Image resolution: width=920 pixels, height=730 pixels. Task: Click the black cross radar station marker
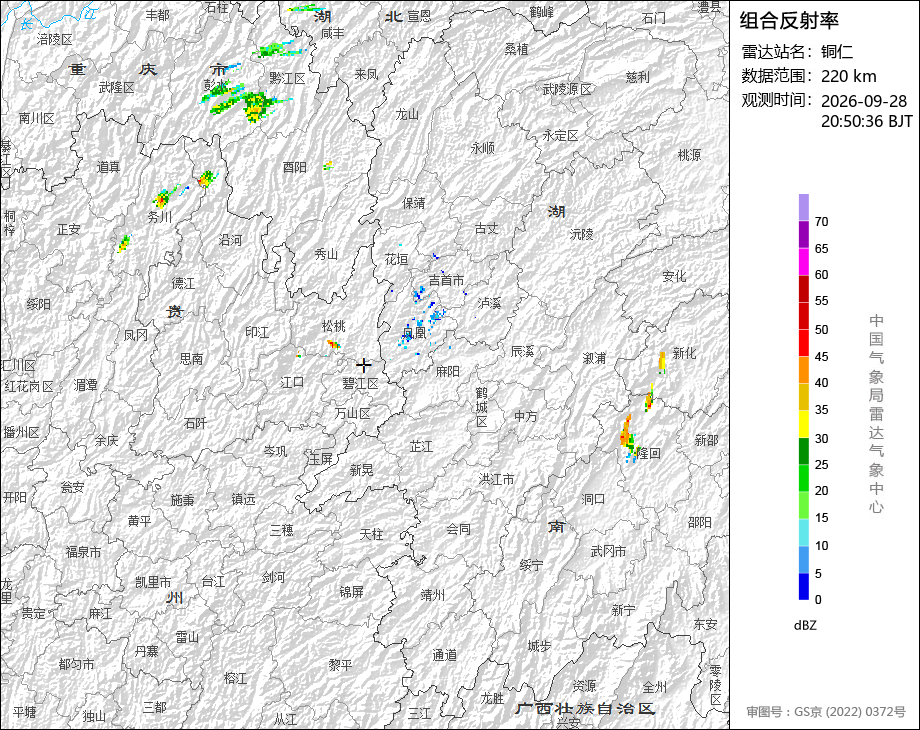(364, 365)
